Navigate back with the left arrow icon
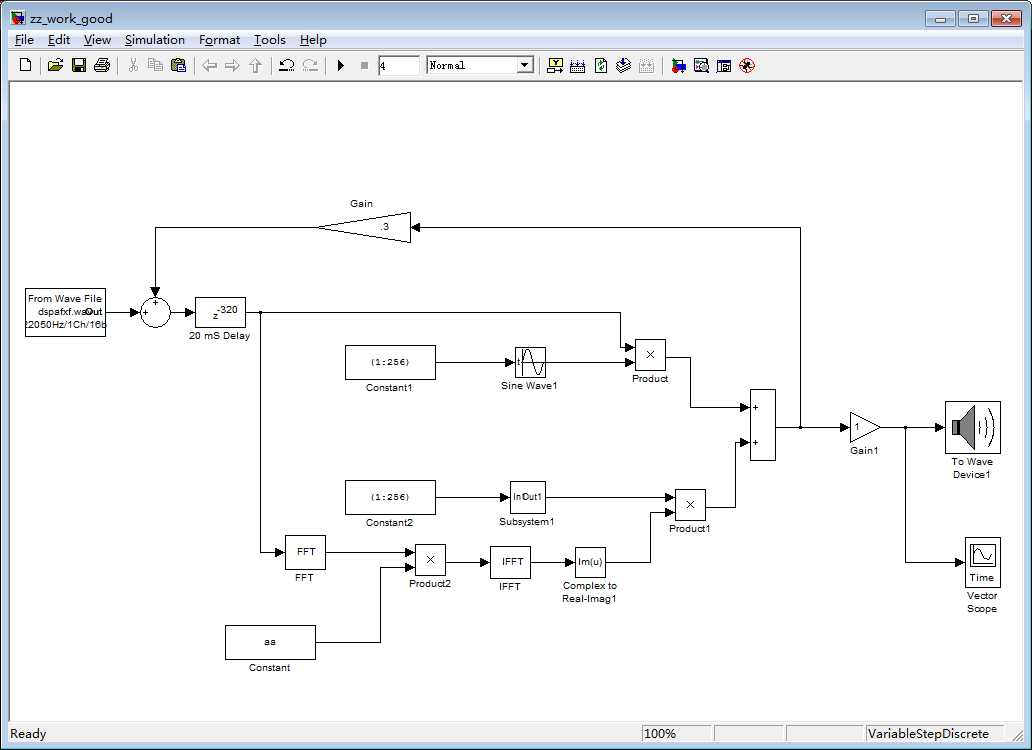This screenshot has width=1032, height=750. (209, 65)
